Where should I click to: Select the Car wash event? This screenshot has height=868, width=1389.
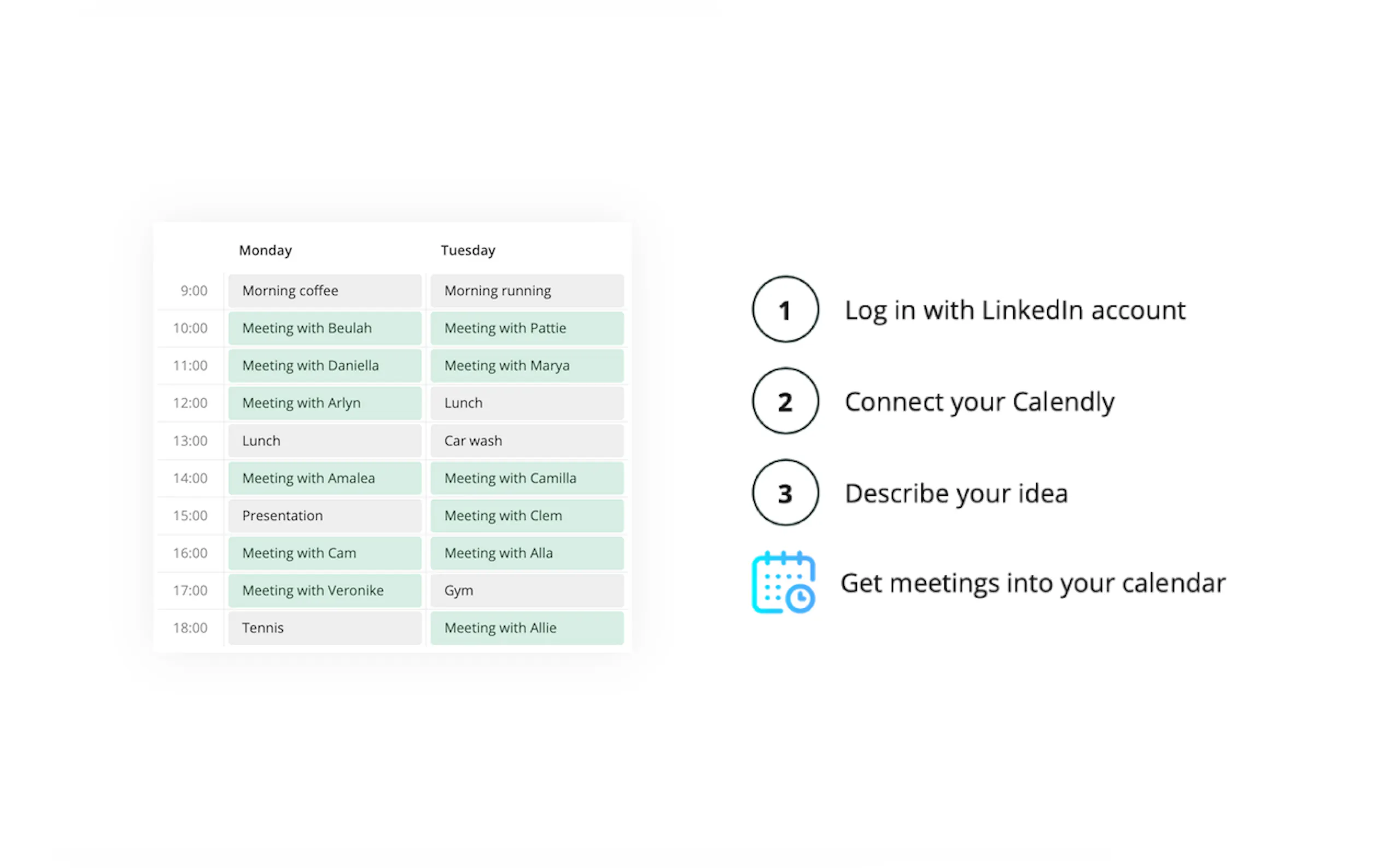(527, 441)
